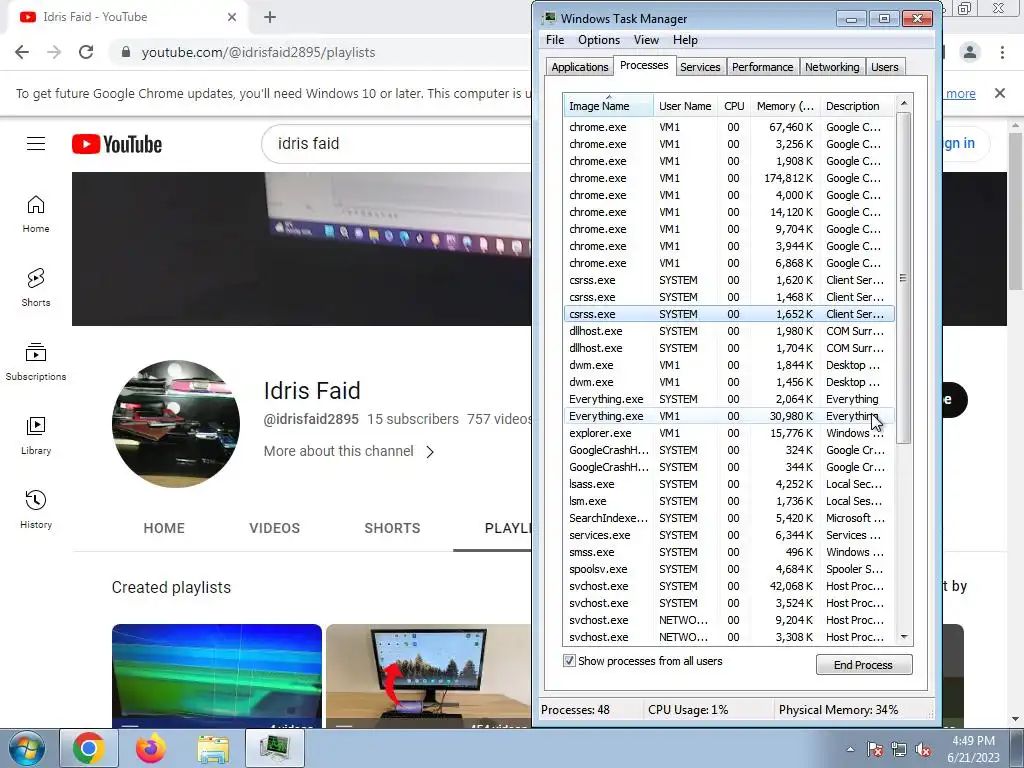This screenshot has height=768, width=1024.
Task: Open Task Manager Help menu
Action: click(685, 40)
